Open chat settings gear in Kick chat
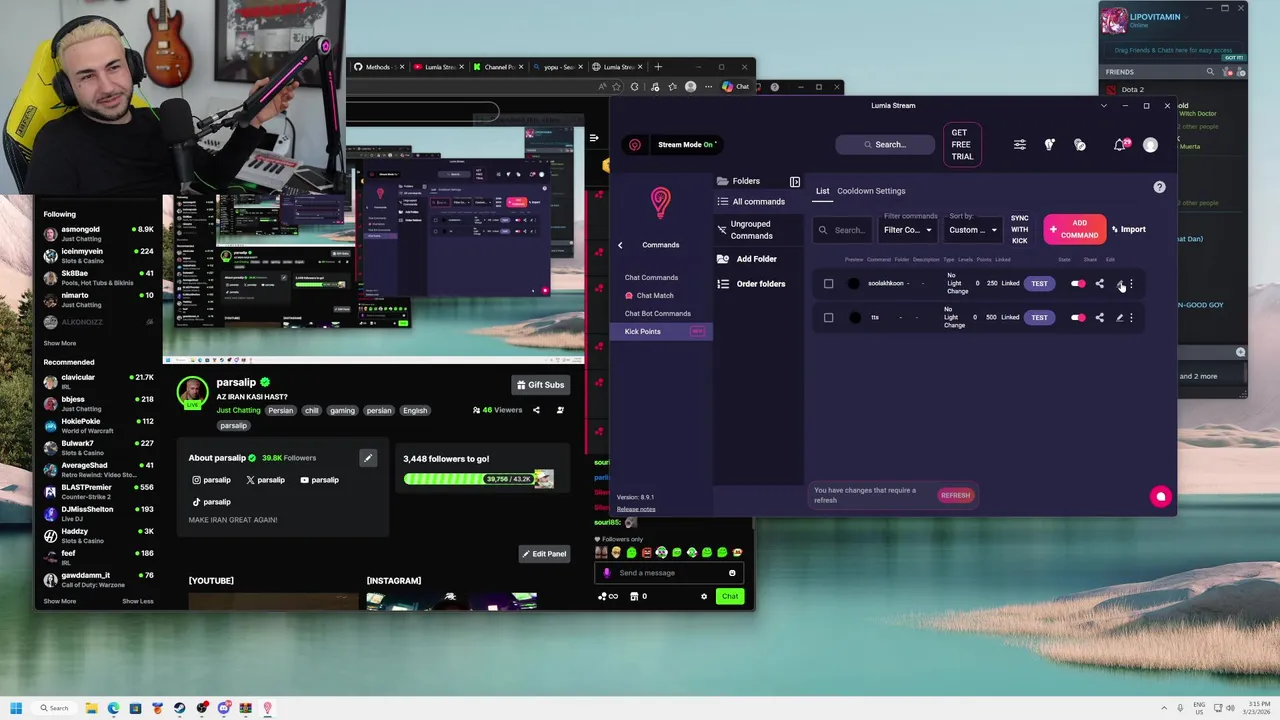This screenshot has height=720, width=1280. (704, 597)
